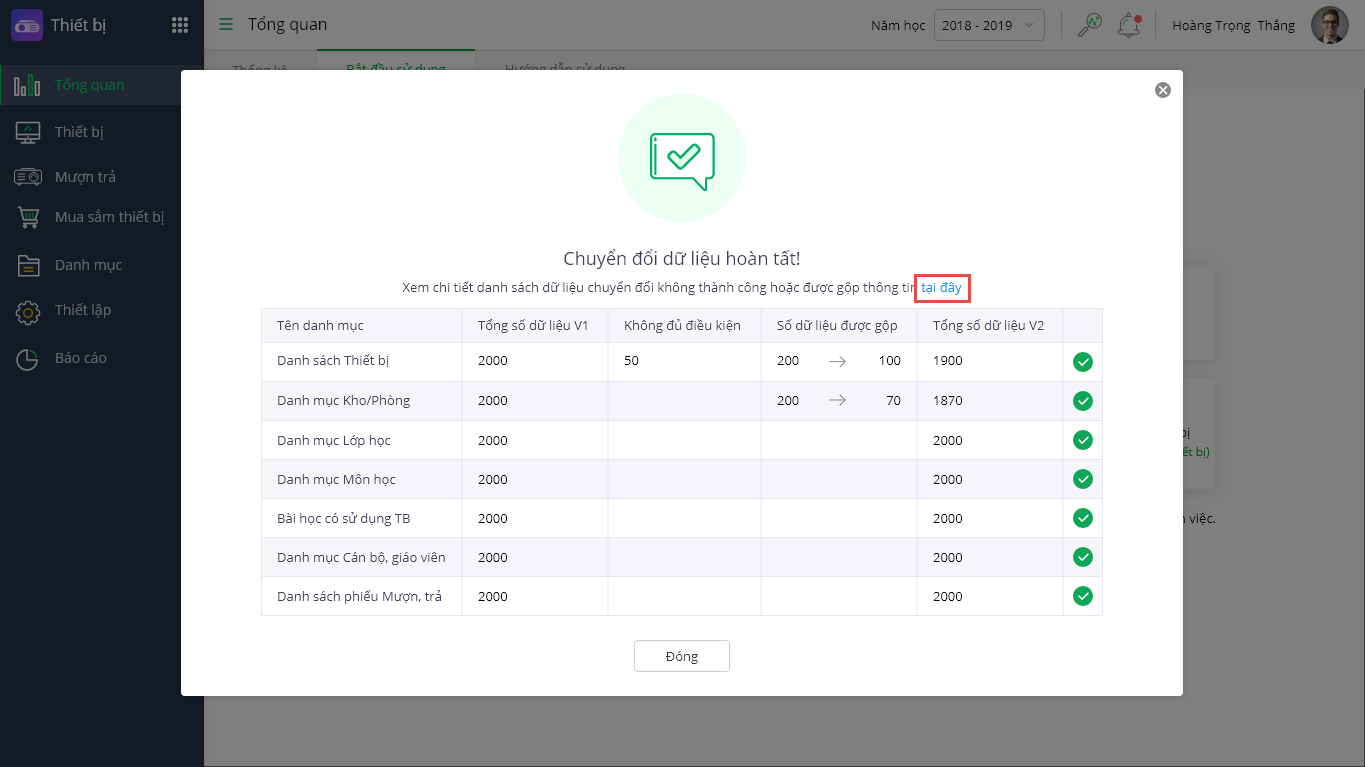Click the green check for Danh mục Cán bộ, giáo viên

1082,557
